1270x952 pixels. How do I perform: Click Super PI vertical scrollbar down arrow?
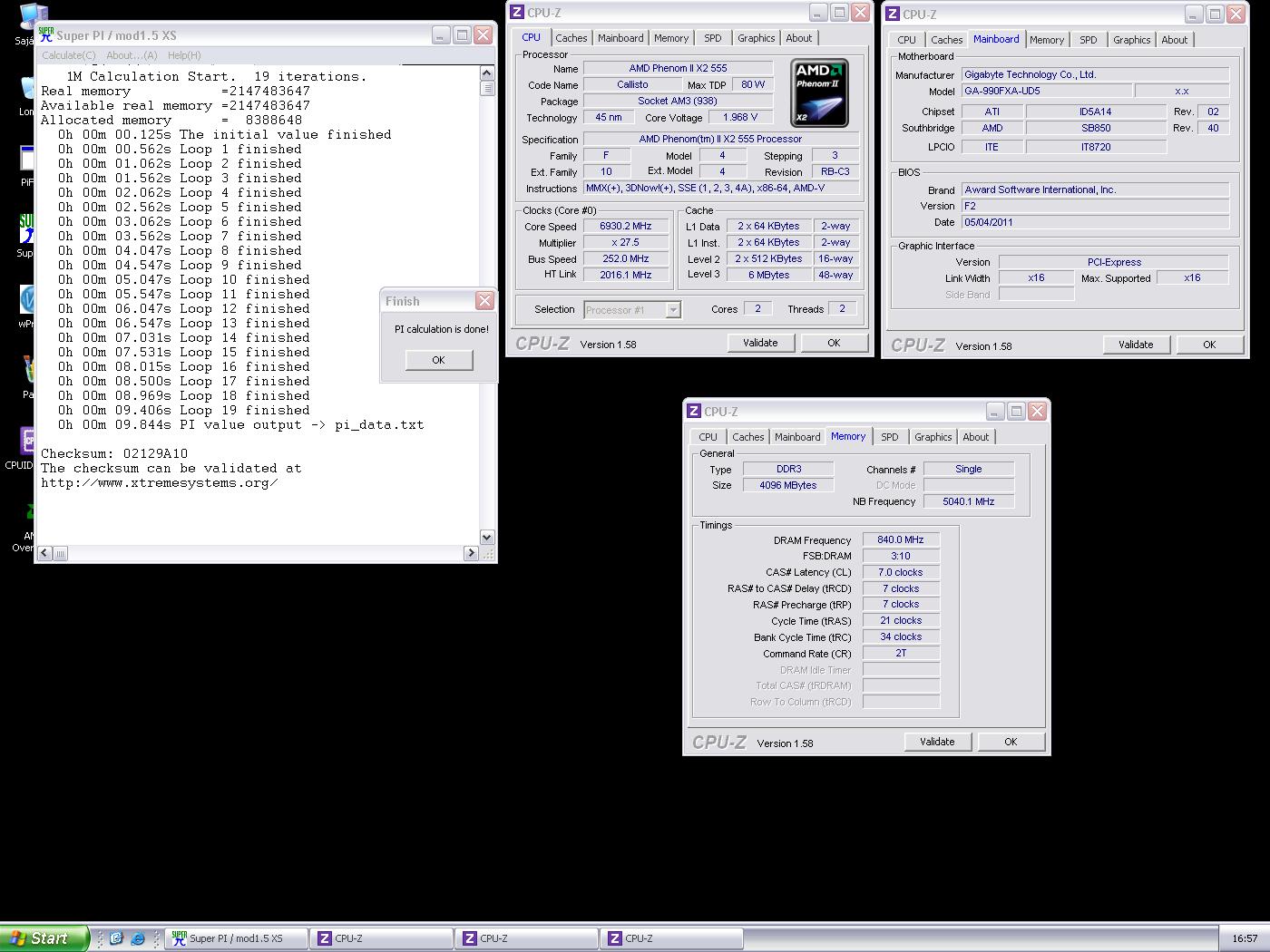487,537
